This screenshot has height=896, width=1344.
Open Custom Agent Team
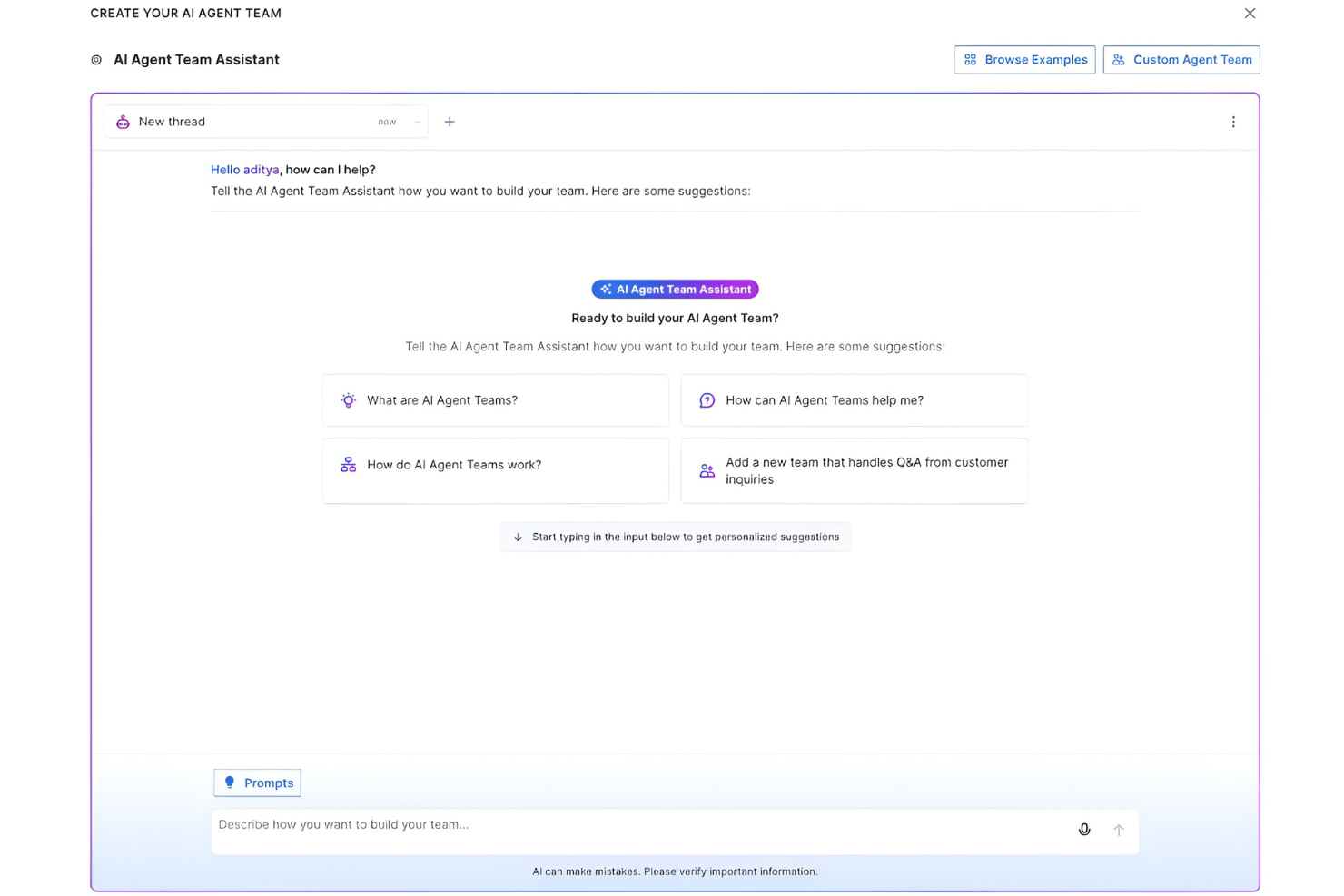(x=1181, y=59)
